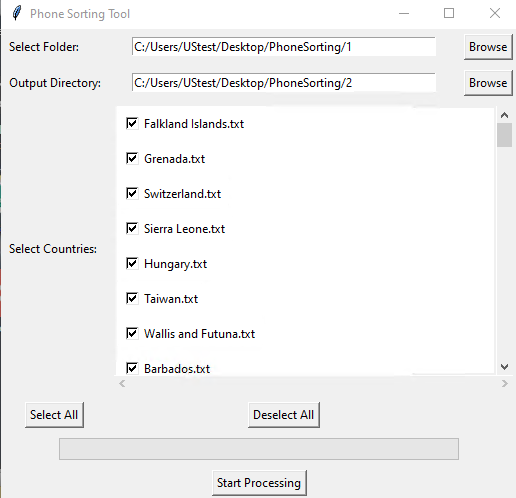Uncheck the Falkland Islands.txt checkbox
The image size is (516, 498).
132,124
